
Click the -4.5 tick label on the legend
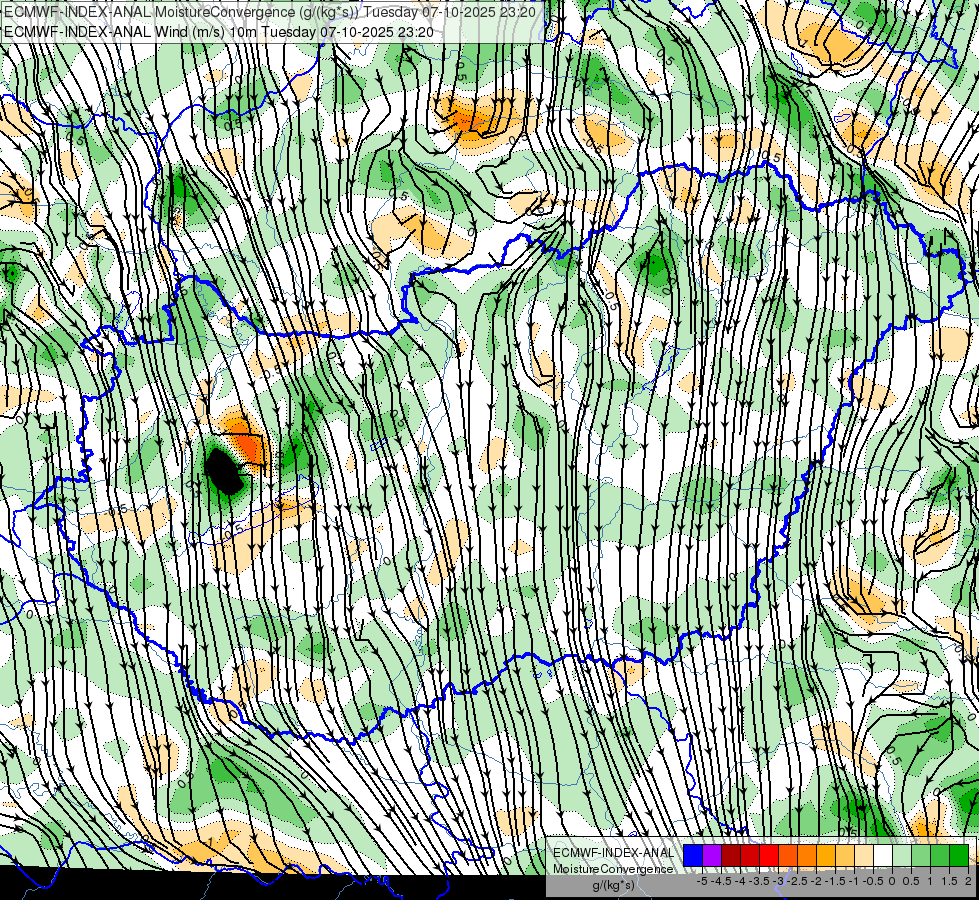point(721,881)
